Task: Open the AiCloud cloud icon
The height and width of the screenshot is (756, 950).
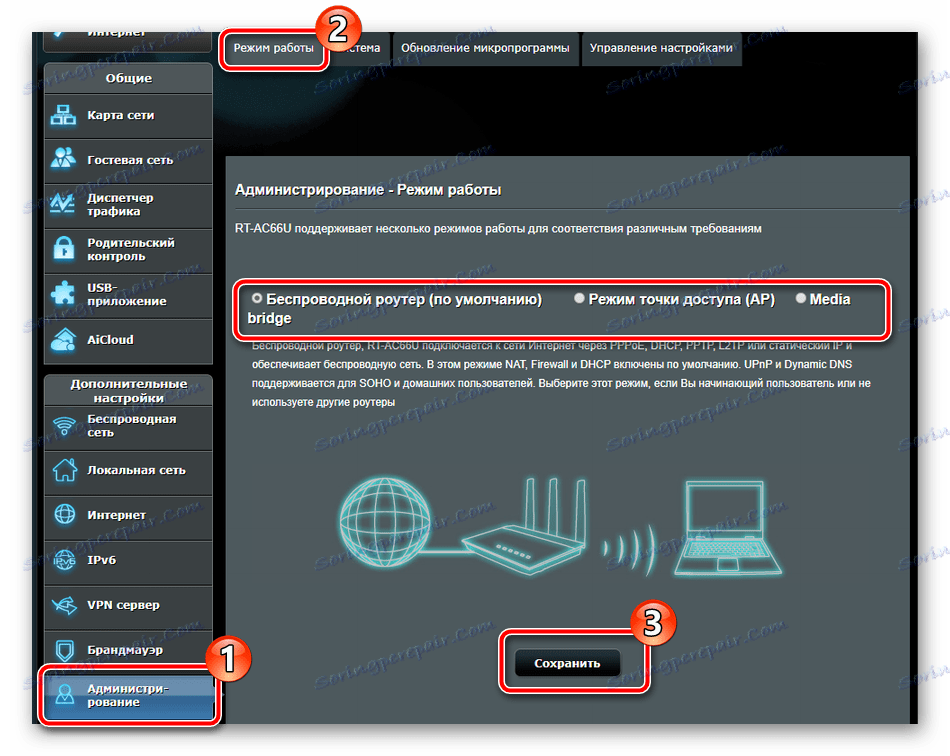Action: pos(63,339)
